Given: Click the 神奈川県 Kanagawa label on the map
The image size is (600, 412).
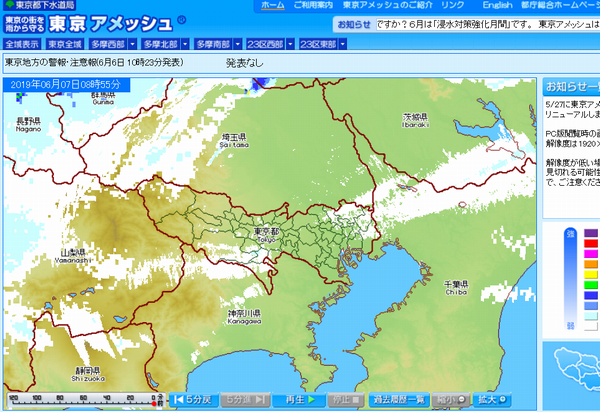Looking at the screenshot, I should tap(245, 317).
